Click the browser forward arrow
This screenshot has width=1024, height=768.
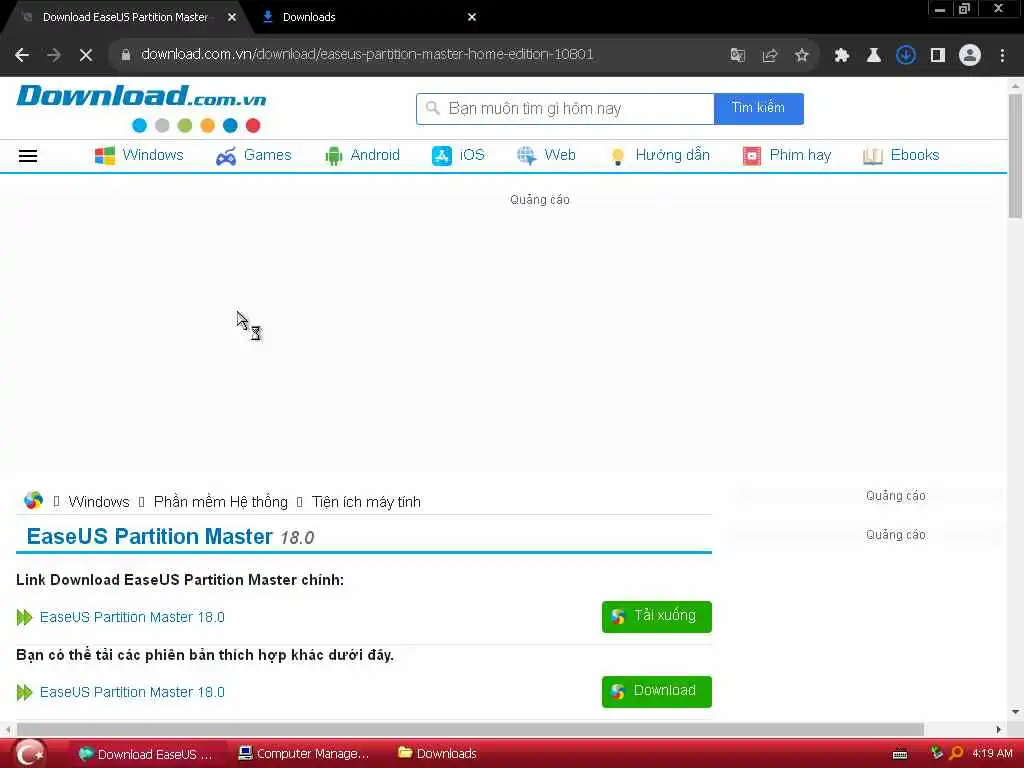pos(54,55)
